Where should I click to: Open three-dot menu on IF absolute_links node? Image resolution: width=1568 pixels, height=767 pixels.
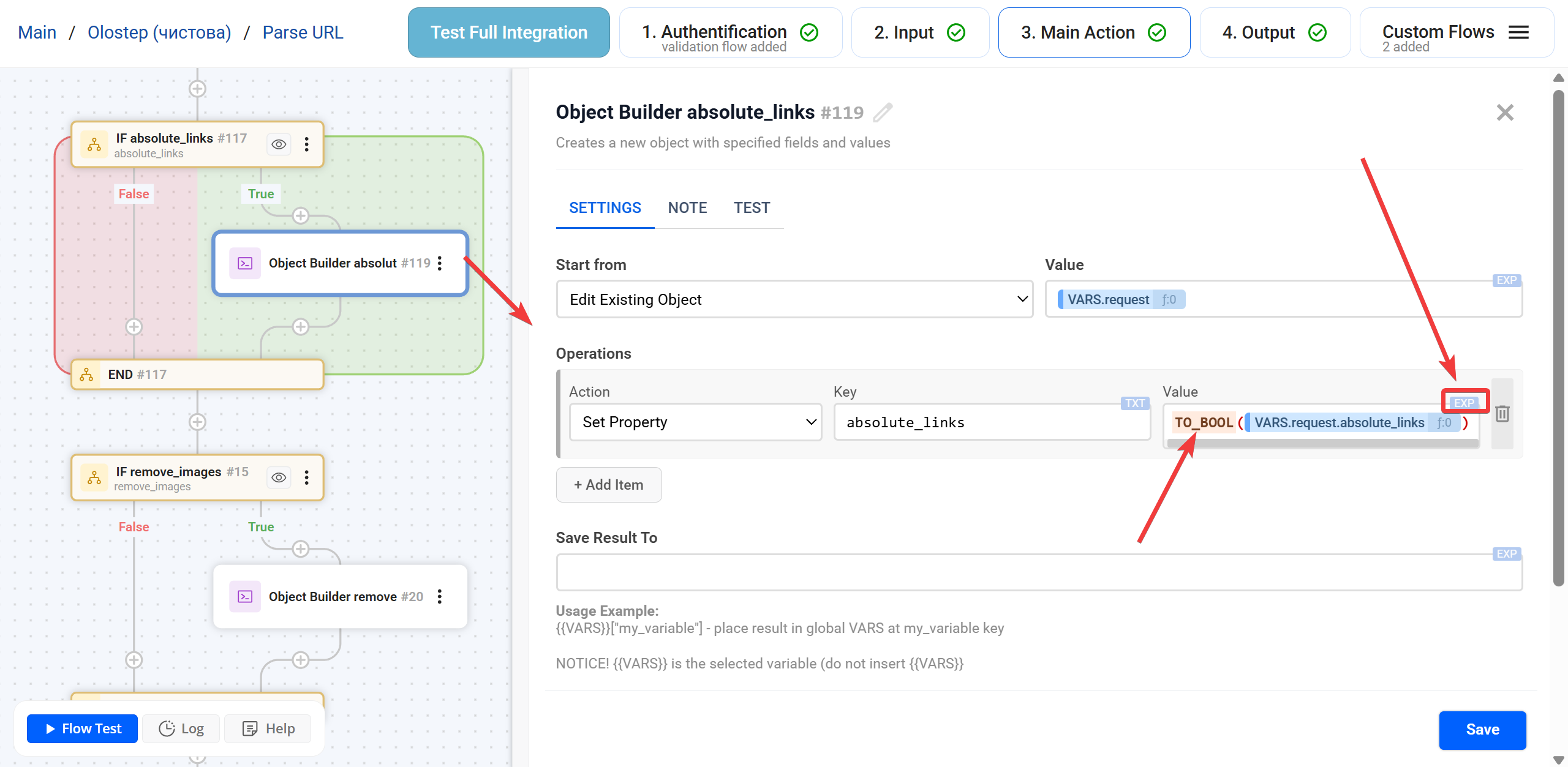(306, 144)
